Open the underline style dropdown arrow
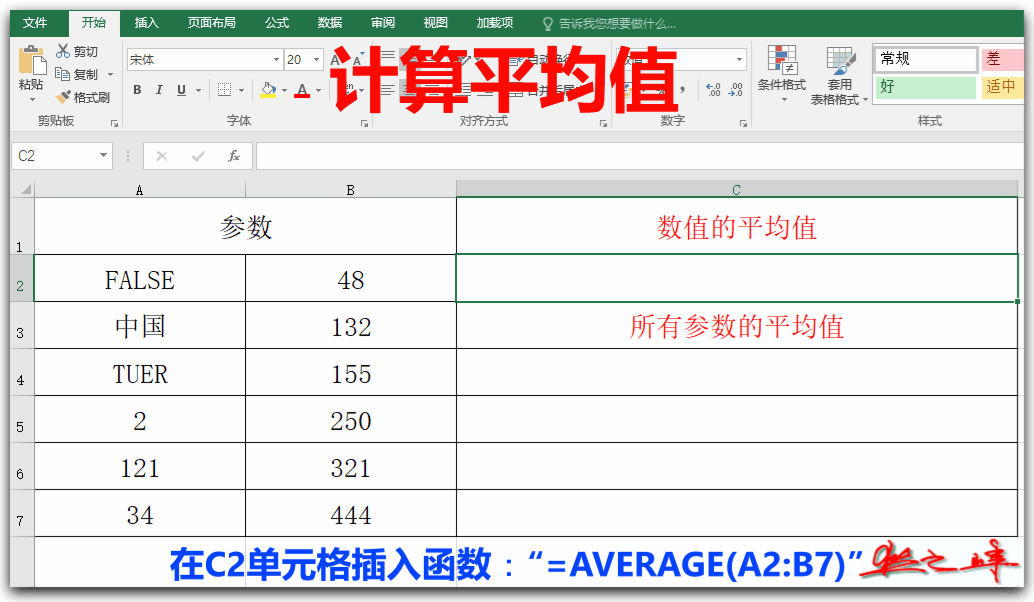 [198, 90]
